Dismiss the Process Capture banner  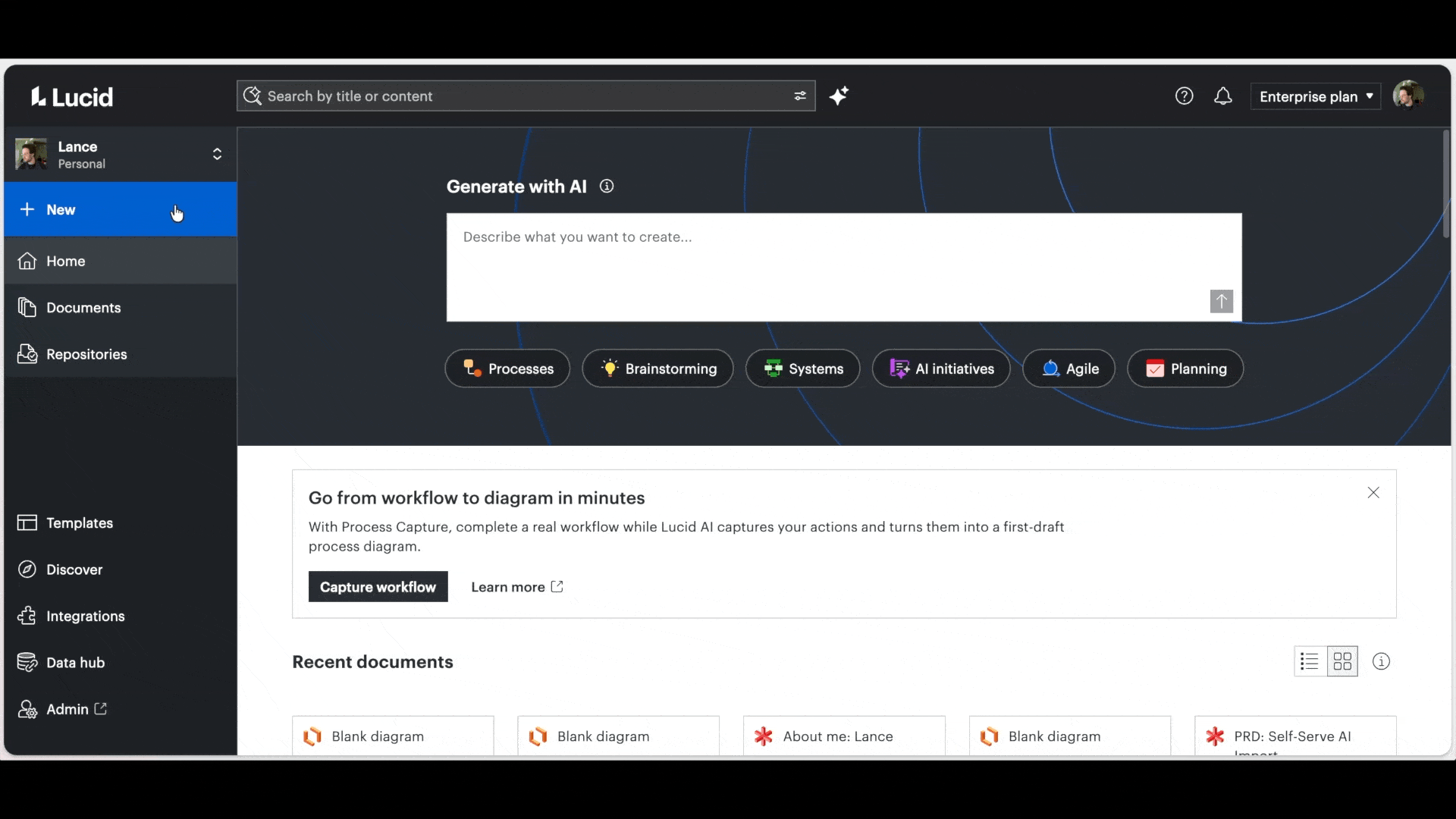point(1373,493)
